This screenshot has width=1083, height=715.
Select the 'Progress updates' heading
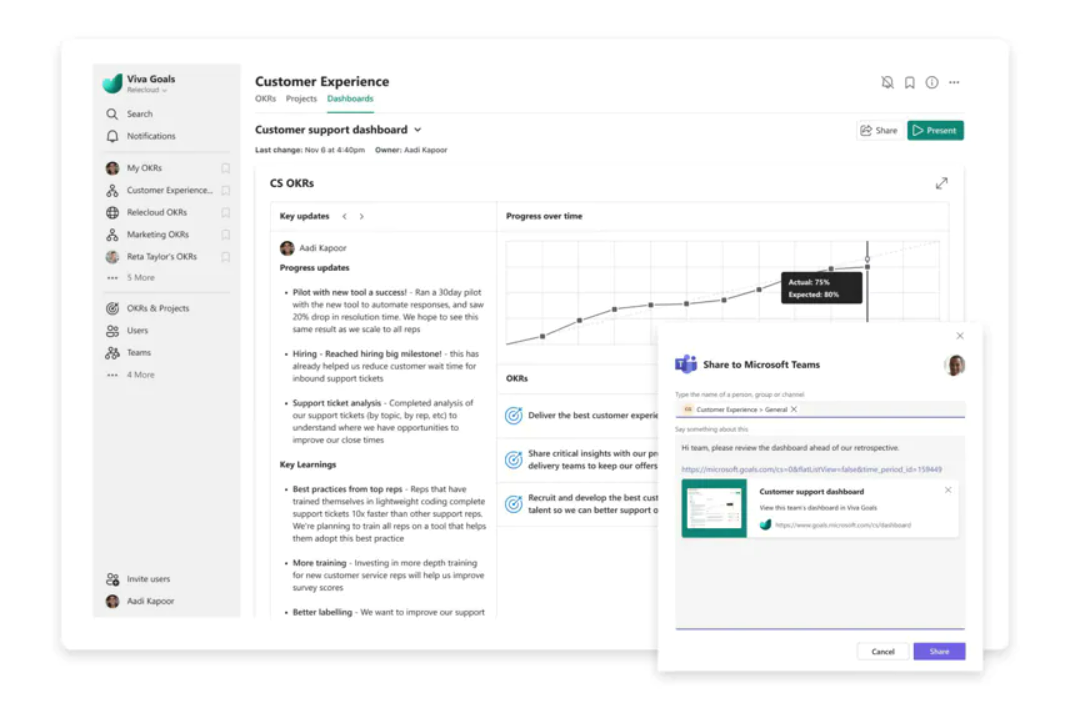(314, 267)
